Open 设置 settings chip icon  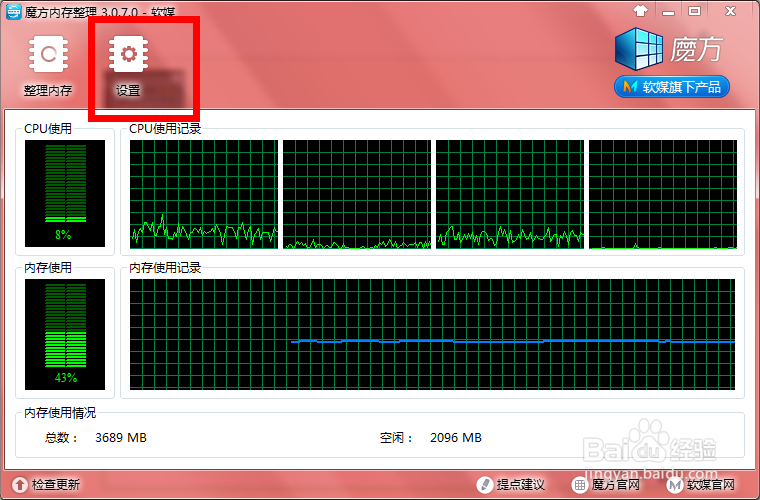pos(128,53)
